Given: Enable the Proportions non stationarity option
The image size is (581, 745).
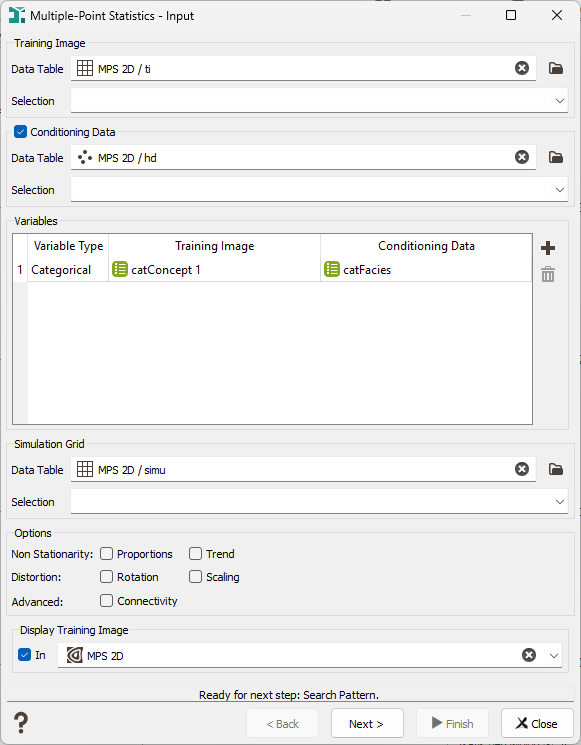Looking at the screenshot, I should pos(106,554).
